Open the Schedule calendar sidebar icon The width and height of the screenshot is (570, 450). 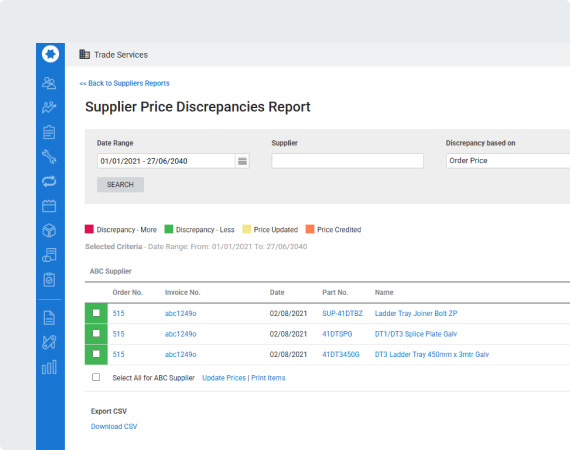tap(49, 206)
